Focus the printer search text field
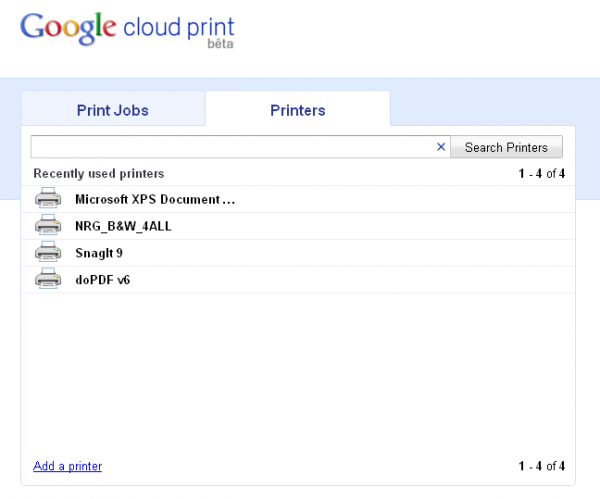 pyautogui.click(x=232, y=147)
